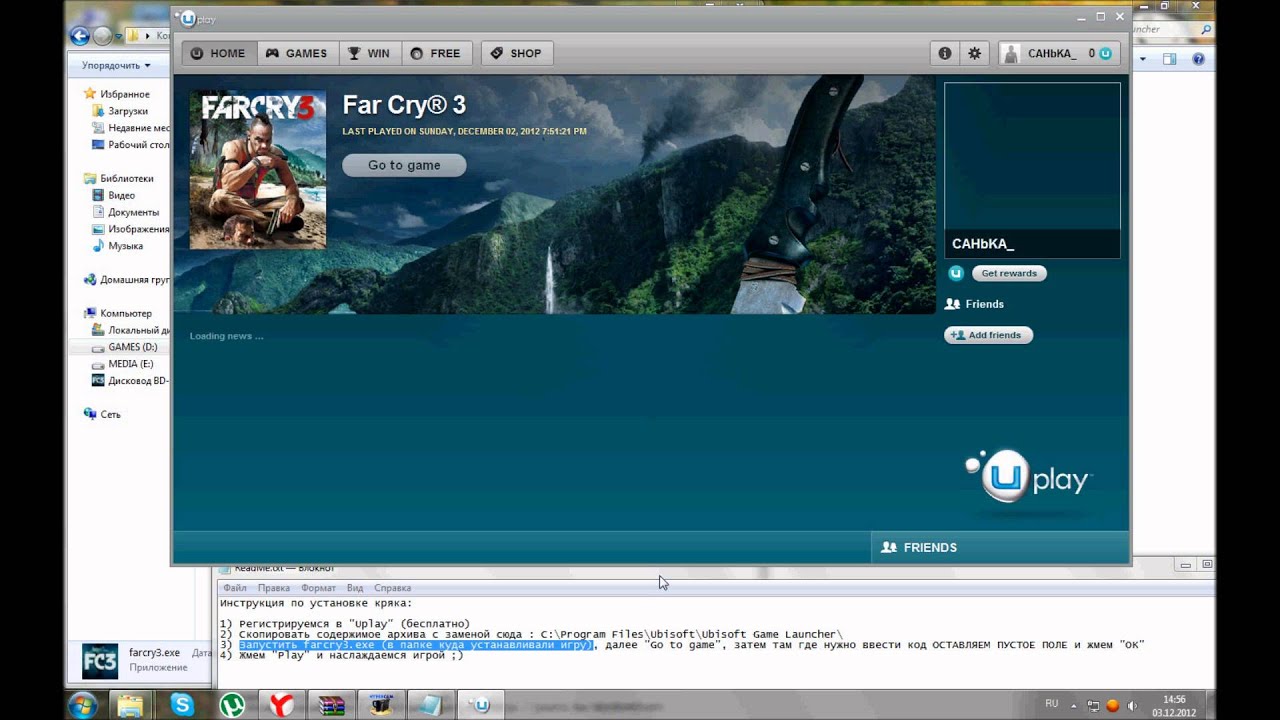Open Skype from the taskbar

coord(182,705)
